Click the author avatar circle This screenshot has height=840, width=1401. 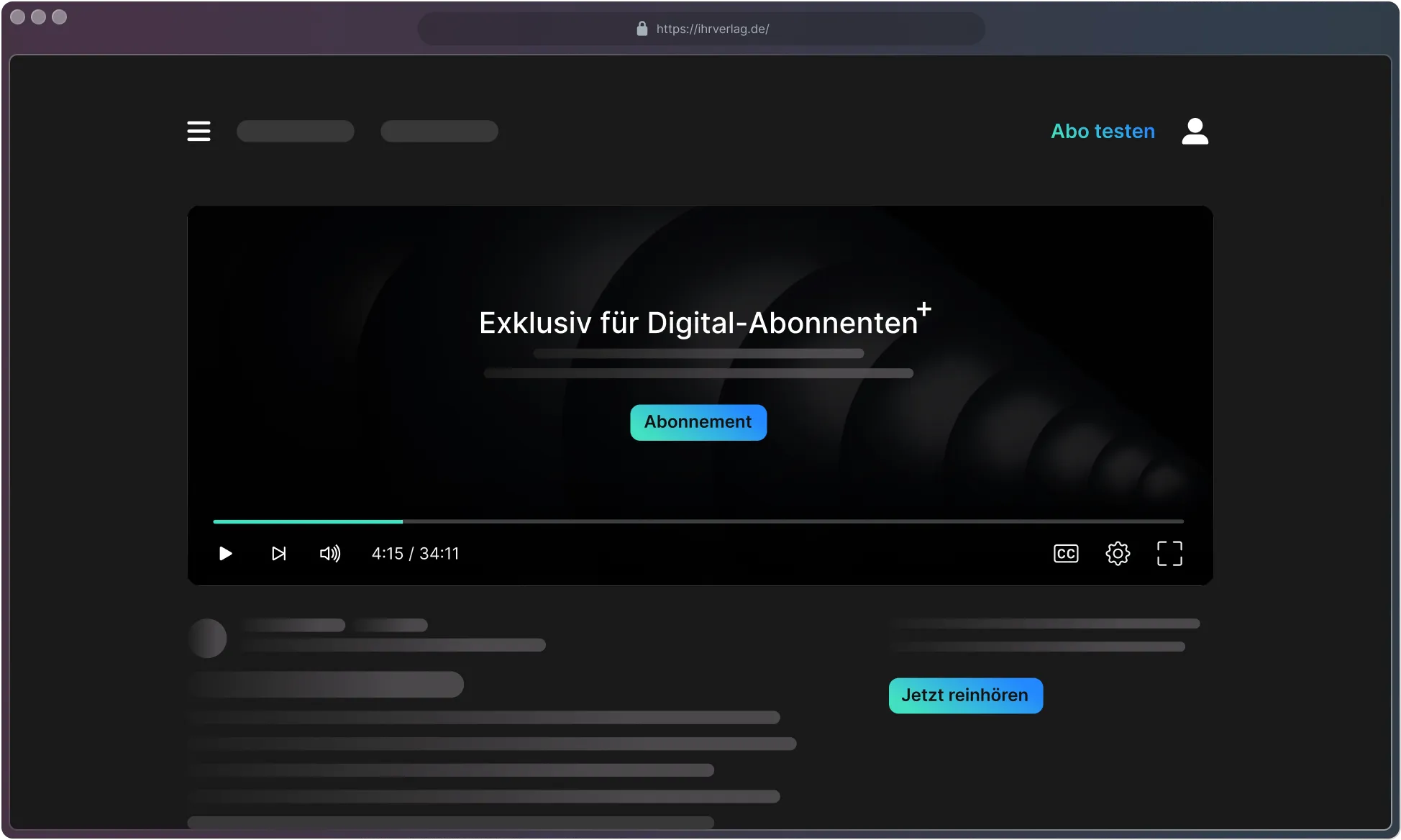[x=207, y=638]
